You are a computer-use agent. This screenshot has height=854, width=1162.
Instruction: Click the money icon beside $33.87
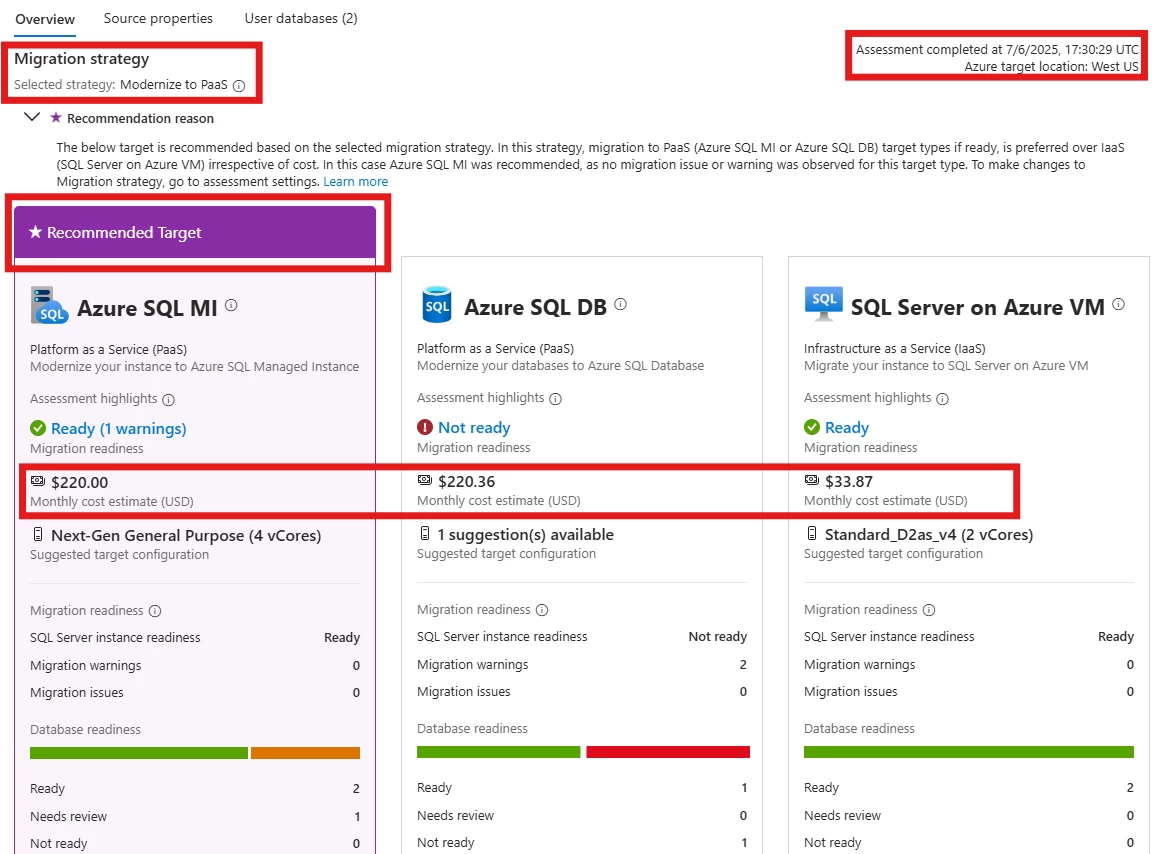click(811, 480)
